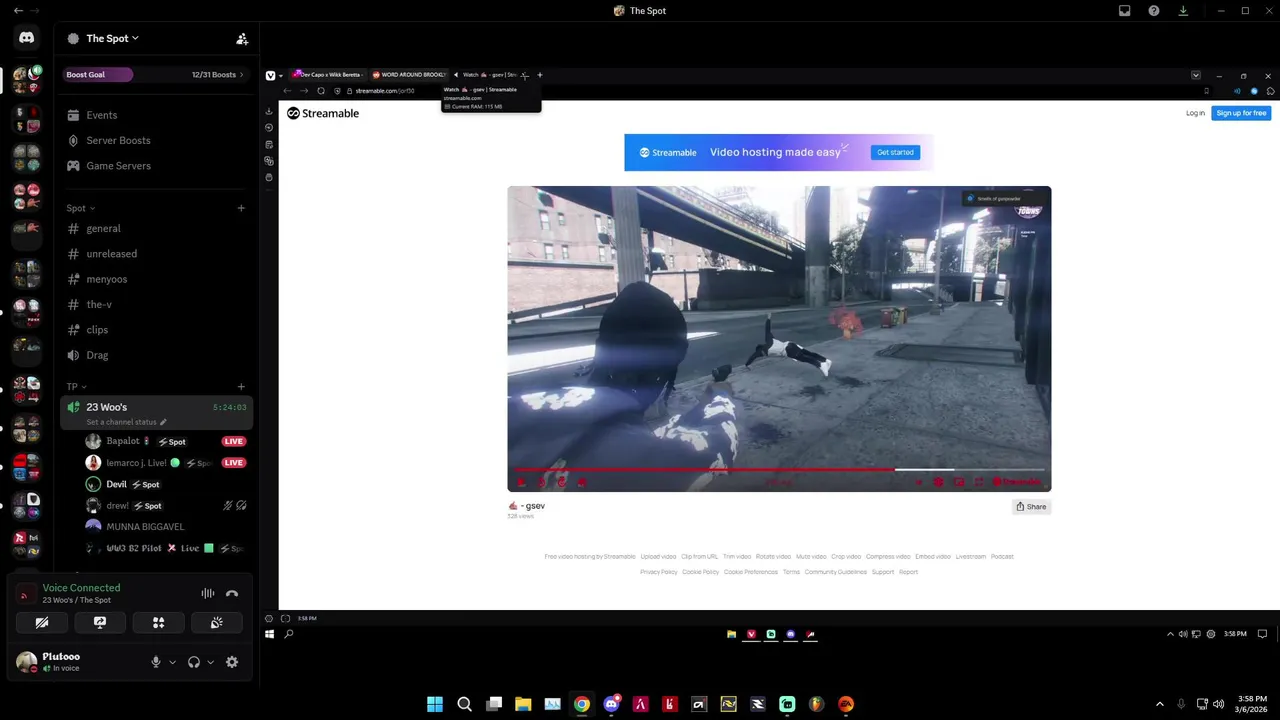Viewport: 1280px width, 720px height.
Task: Open microphone input options arrow
Action: (x=172, y=662)
